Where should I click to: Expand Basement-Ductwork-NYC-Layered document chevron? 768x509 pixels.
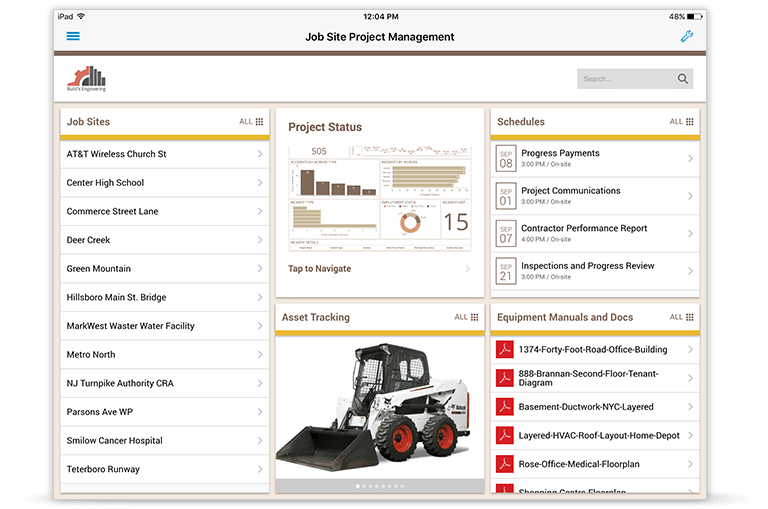pos(690,407)
